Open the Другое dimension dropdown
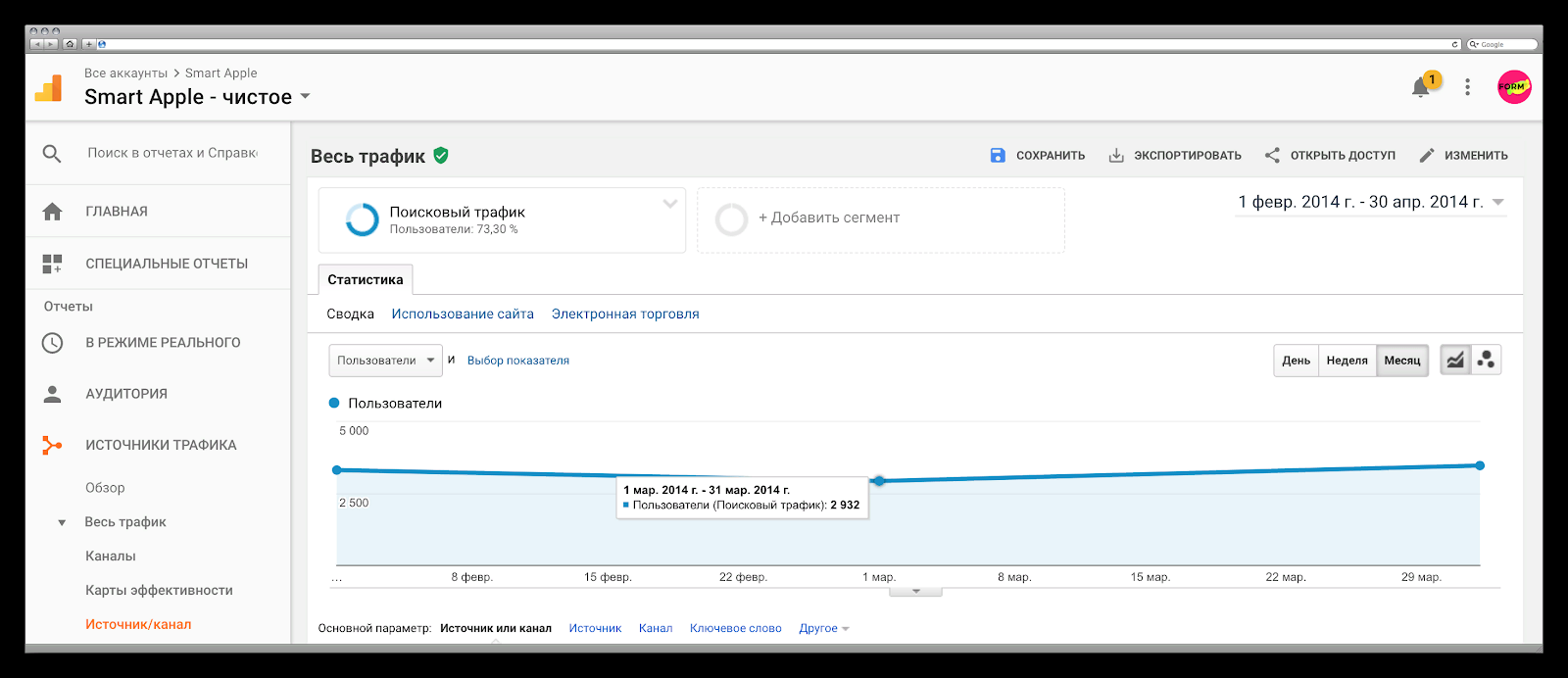Image resolution: width=1568 pixels, height=678 pixels. pos(823,629)
